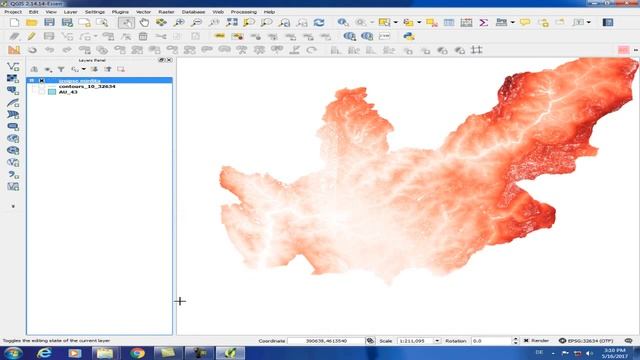Image resolution: width=640 pixels, height=360 pixels.
Task: Open the messages log icon in status bar
Action: point(628,340)
